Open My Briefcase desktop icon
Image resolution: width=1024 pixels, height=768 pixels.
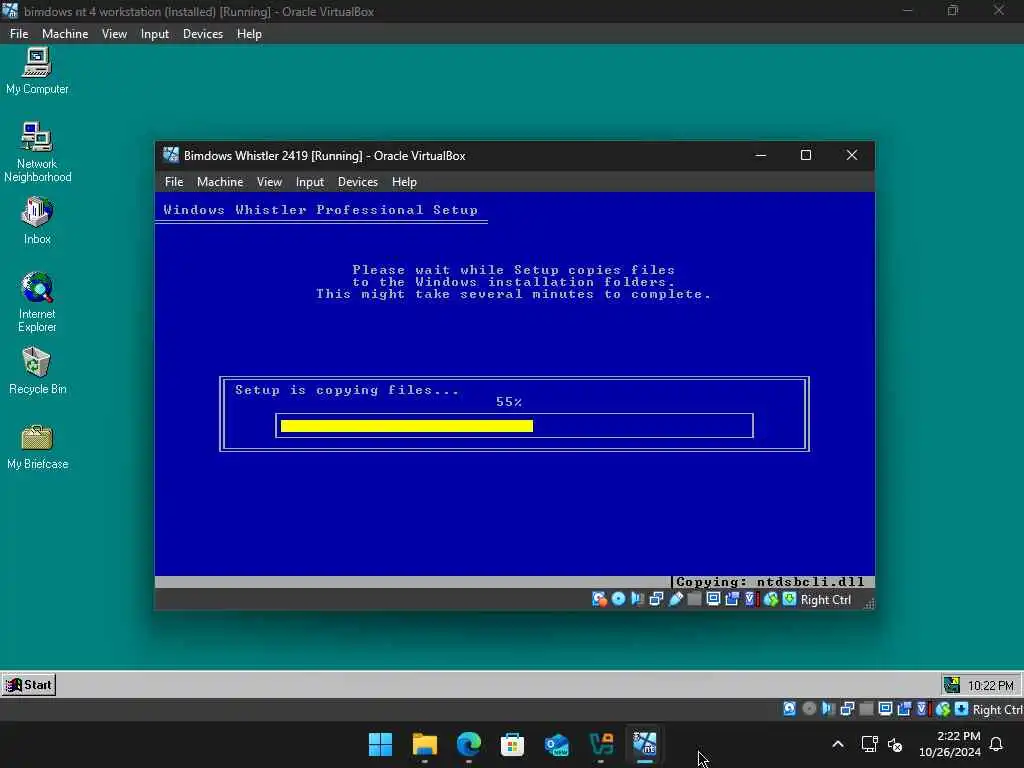click(x=37, y=447)
